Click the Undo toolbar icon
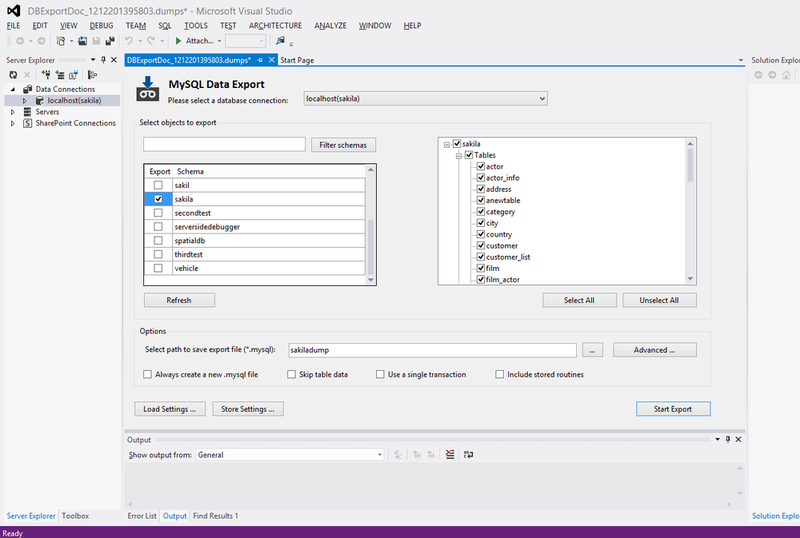The height and width of the screenshot is (538, 800). point(129,41)
